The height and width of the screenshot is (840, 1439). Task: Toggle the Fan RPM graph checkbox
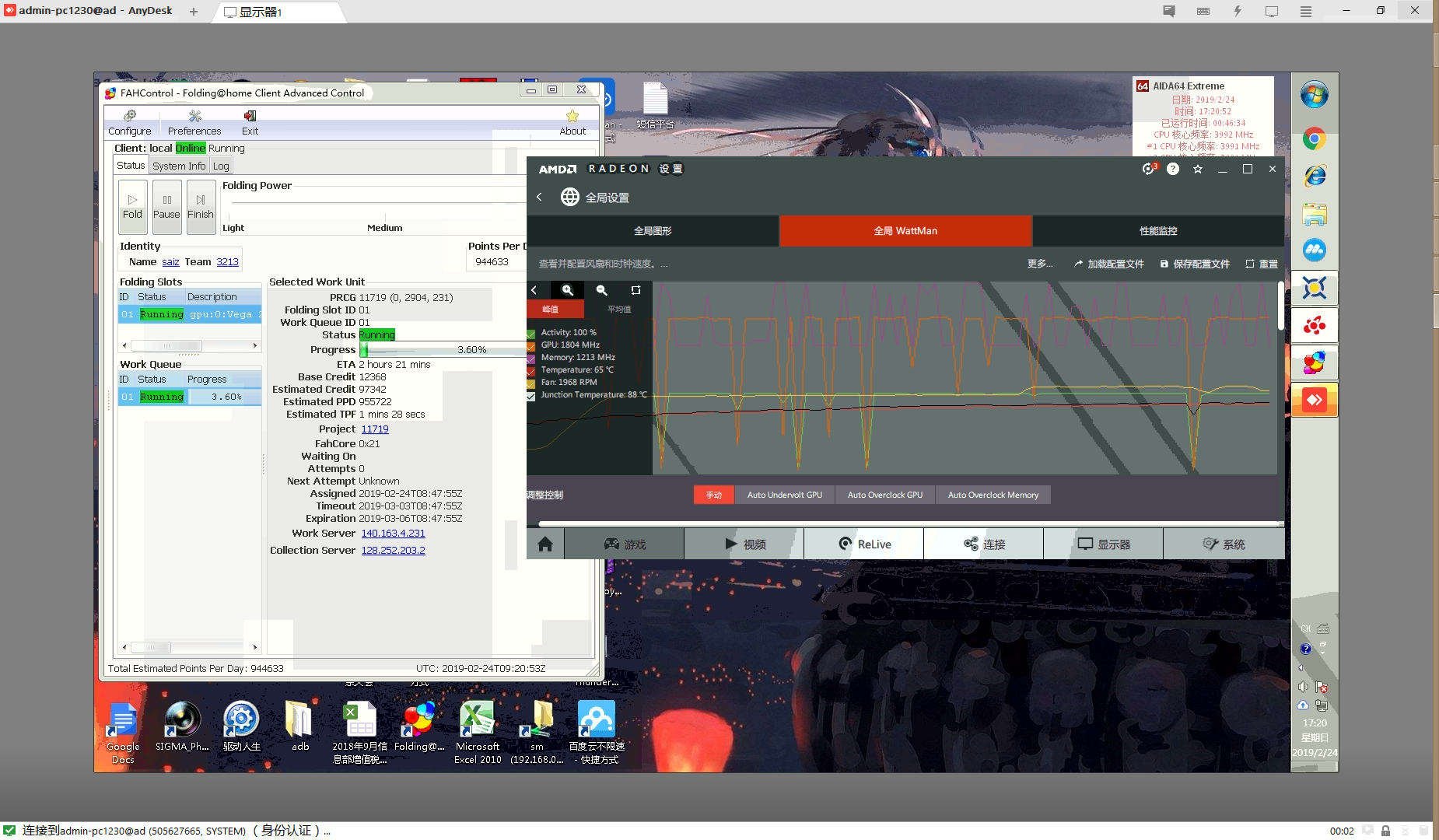(x=530, y=383)
